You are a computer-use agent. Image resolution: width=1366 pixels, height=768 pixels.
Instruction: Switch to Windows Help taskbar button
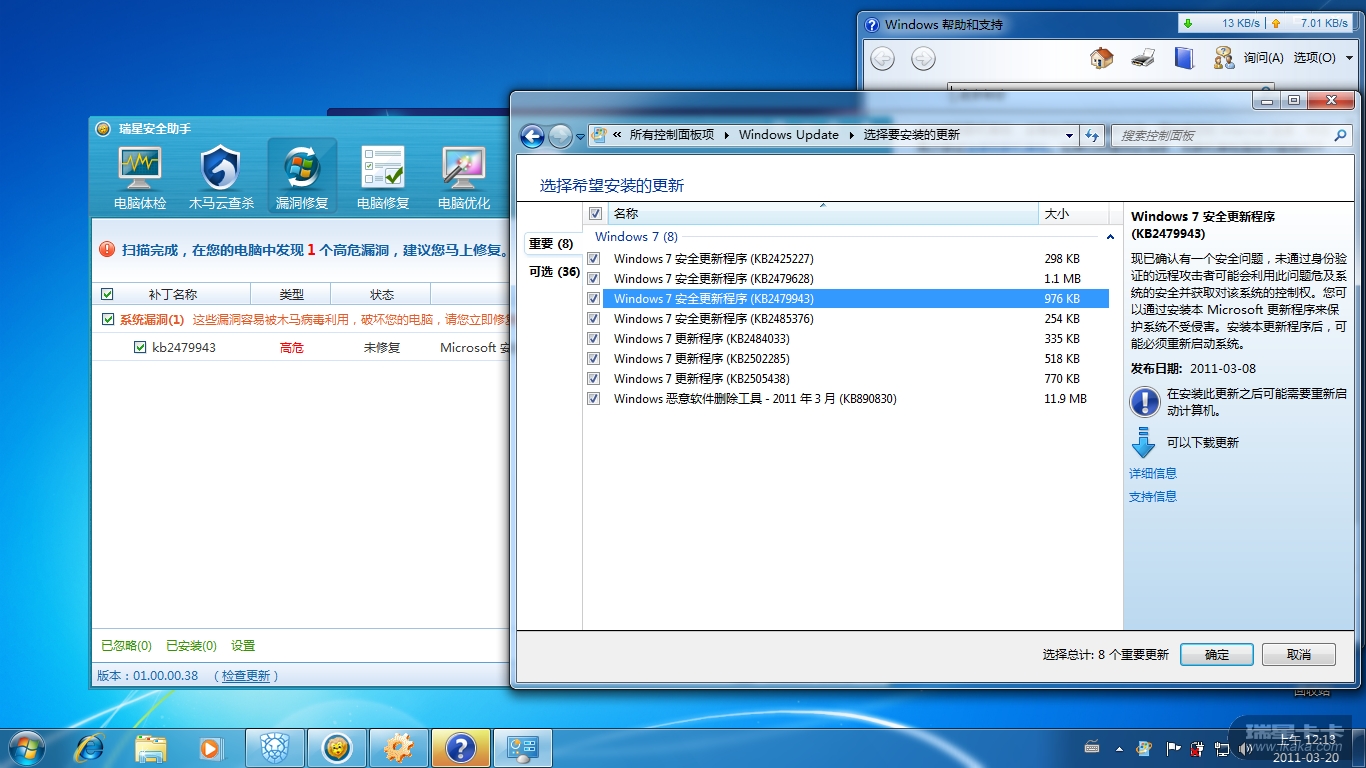point(461,747)
